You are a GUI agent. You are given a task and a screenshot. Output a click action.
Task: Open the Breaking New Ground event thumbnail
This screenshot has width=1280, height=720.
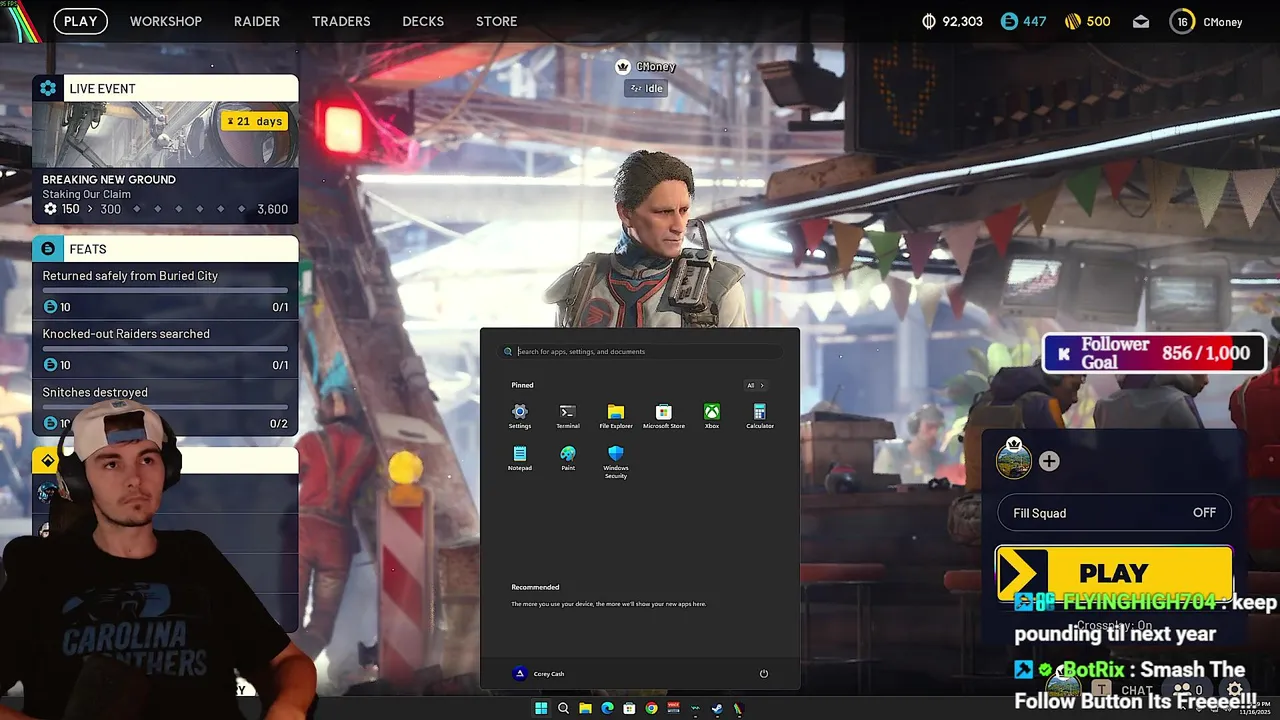pyautogui.click(x=165, y=135)
